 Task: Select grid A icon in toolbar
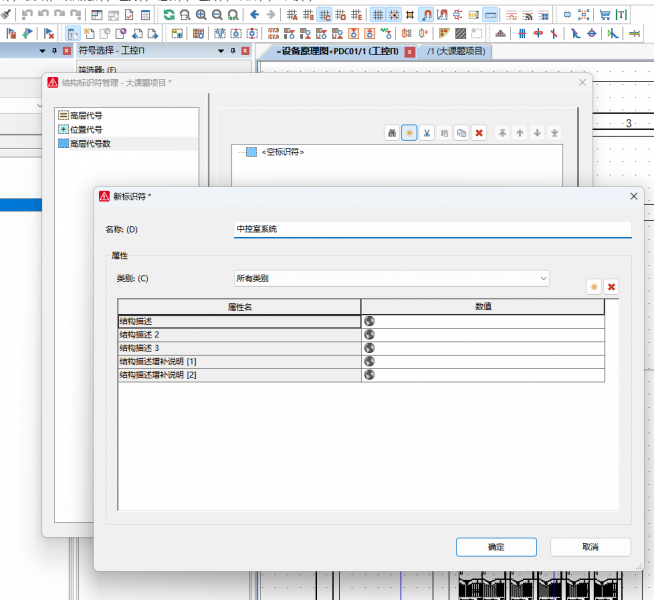292,15
